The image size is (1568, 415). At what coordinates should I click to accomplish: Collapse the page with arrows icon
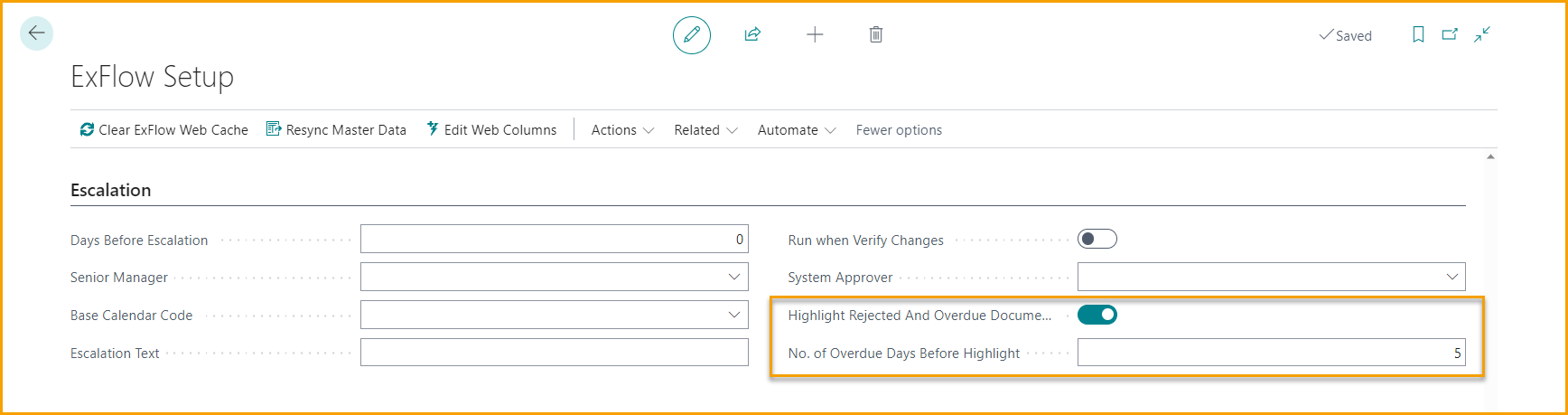tap(1482, 34)
